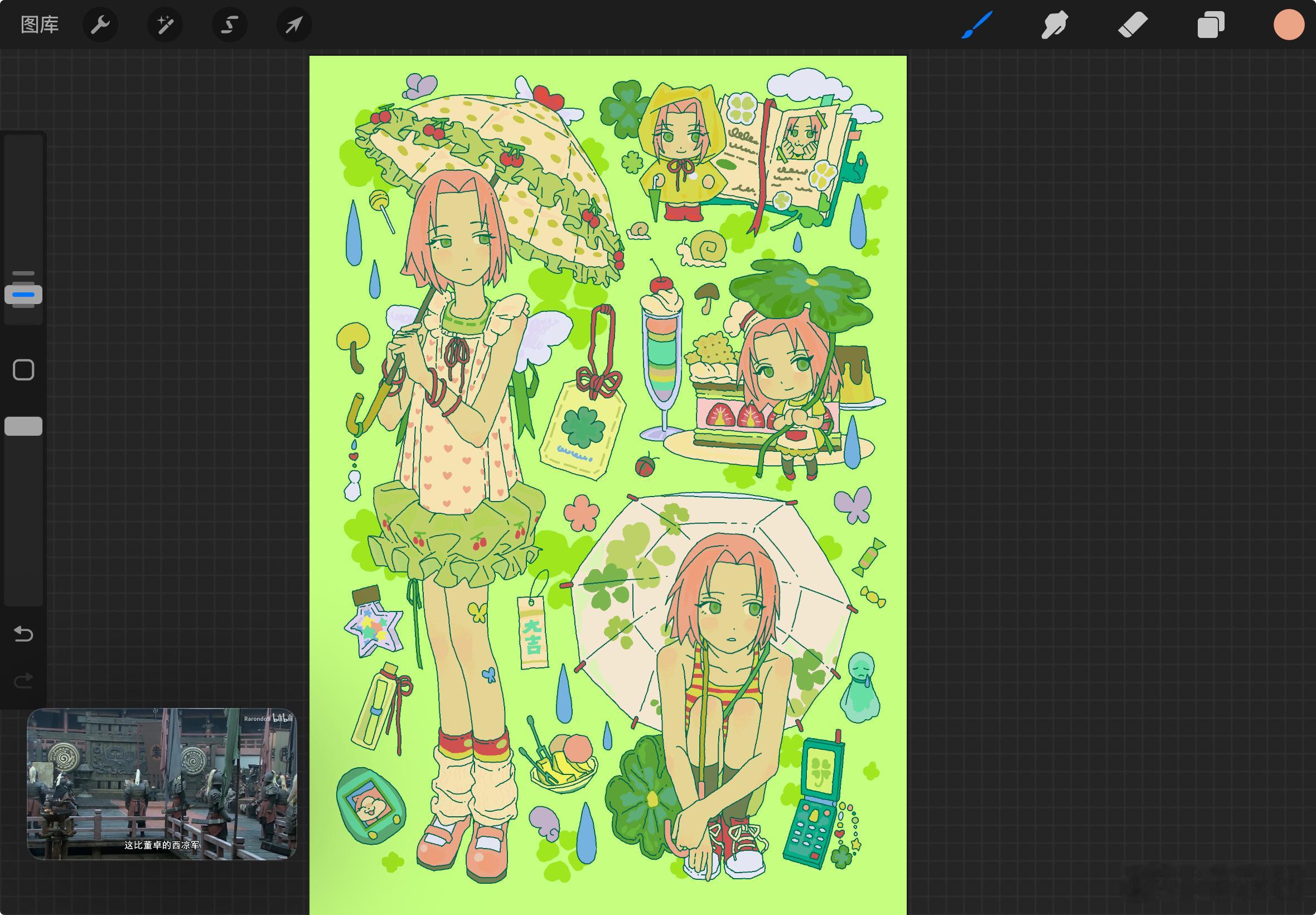Activate the Transform arrow tool
The width and height of the screenshot is (1316, 915).
coord(294,25)
